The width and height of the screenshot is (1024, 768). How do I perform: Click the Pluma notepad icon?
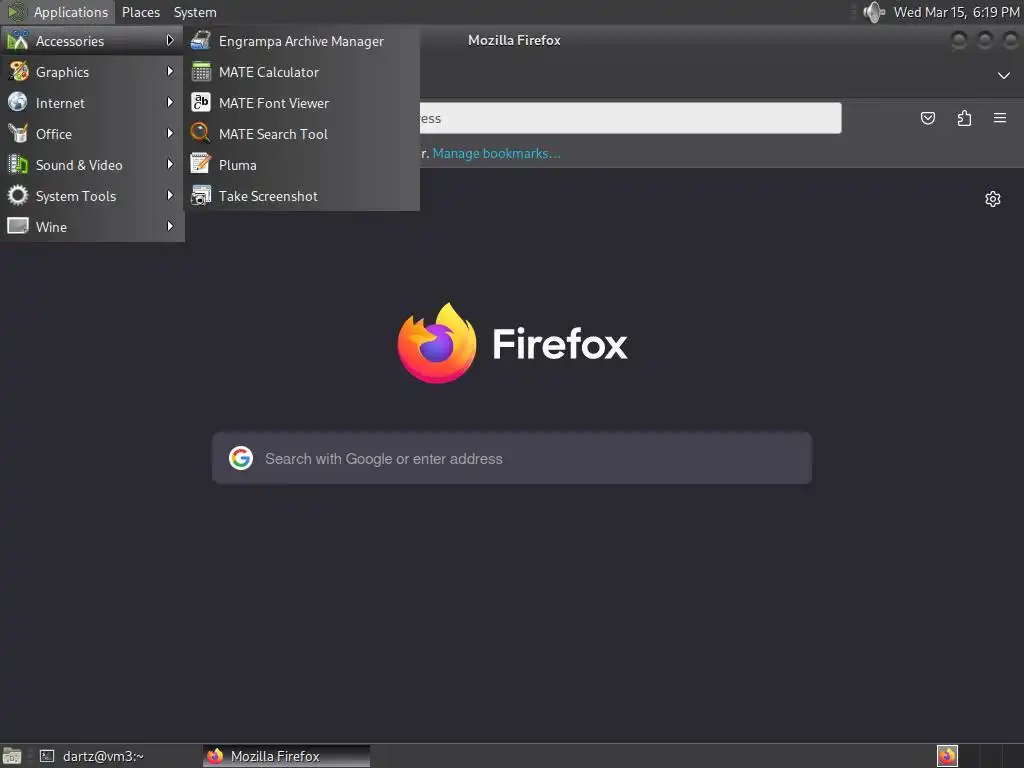200,164
